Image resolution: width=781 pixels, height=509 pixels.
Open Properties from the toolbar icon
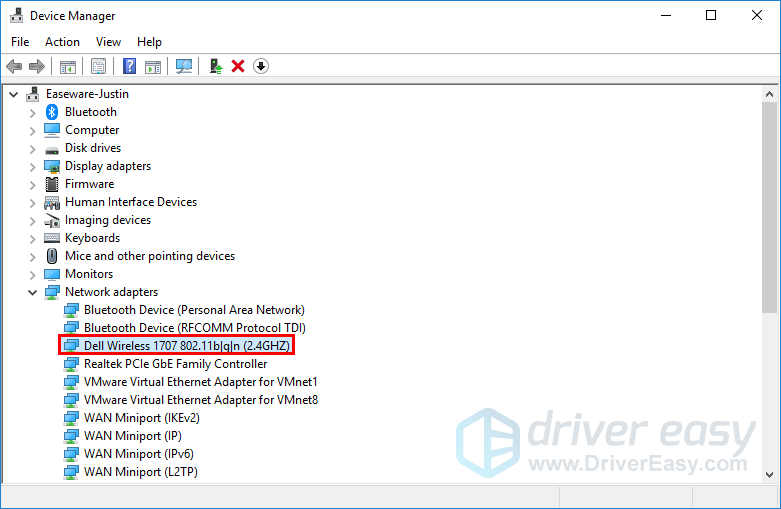[x=98, y=66]
